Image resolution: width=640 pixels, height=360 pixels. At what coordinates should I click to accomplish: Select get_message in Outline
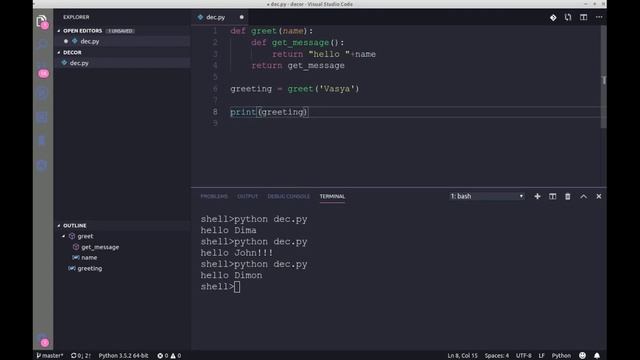click(x=100, y=247)
